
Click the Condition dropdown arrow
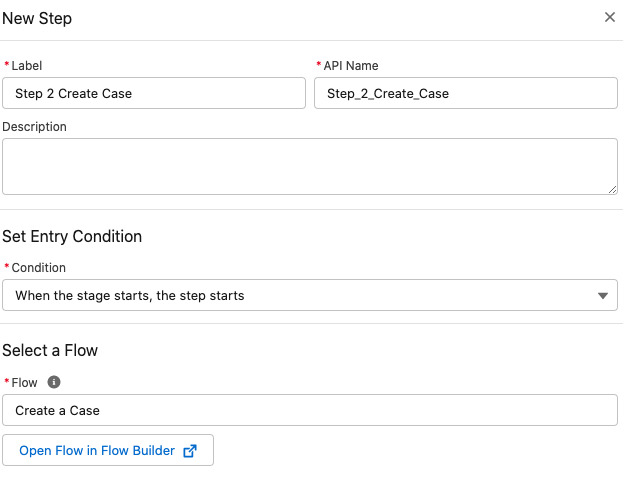(602, 296)
